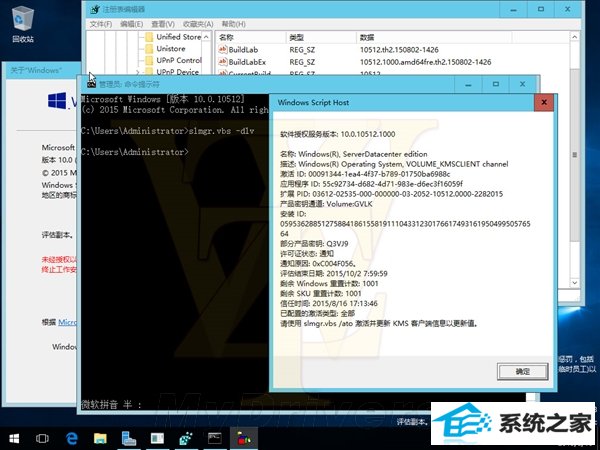Click the values pane scroll-up arrow
This screenshot has width=600, height=450.
point(574,37)
